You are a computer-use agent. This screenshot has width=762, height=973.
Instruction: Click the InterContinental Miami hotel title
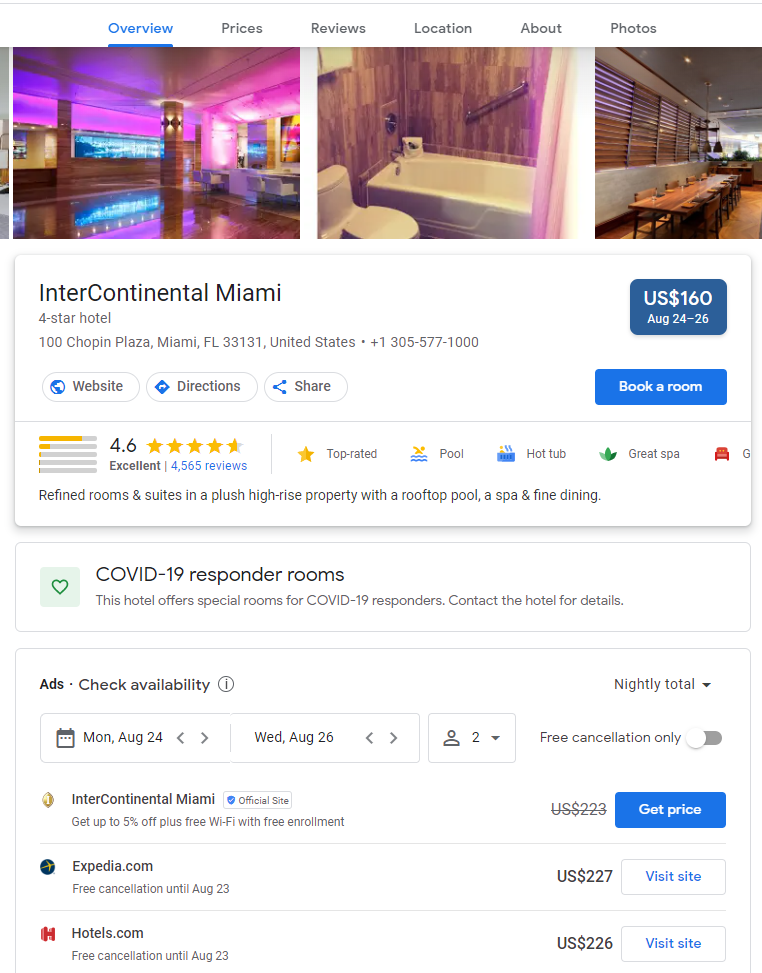(x=160, y=293)
